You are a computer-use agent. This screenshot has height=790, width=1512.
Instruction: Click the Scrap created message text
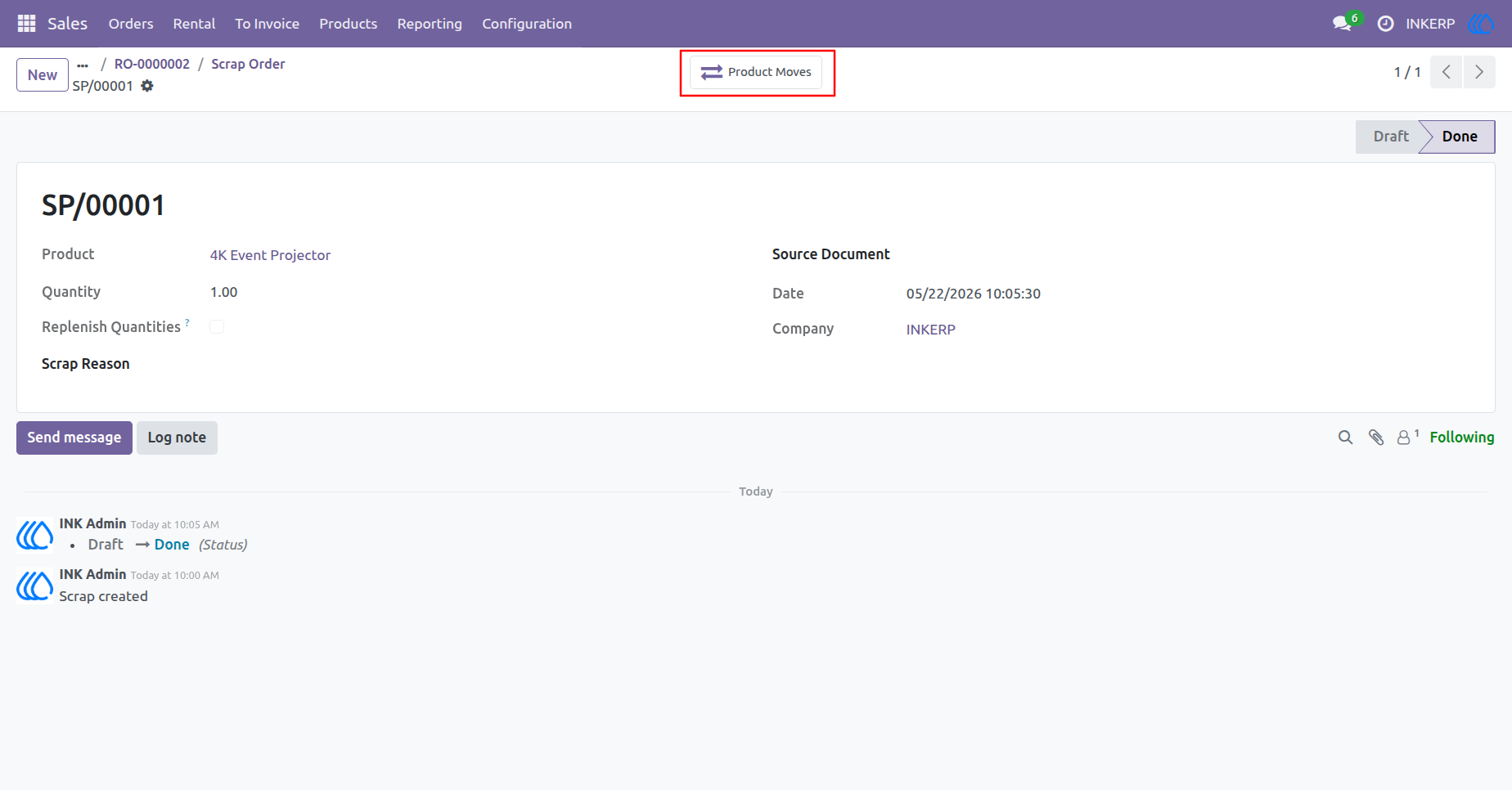pos(103,596)
